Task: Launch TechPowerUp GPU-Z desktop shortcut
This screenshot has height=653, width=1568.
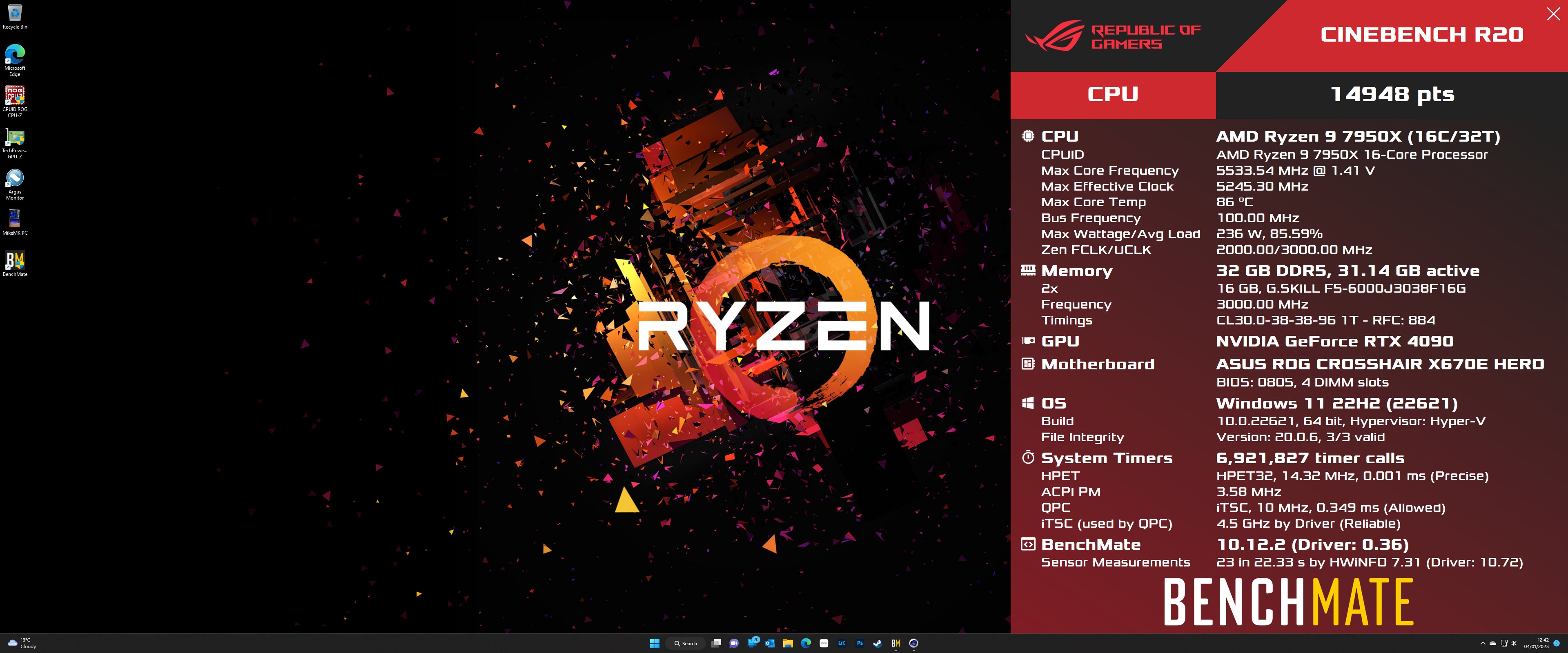Action: pyautogui.click(x=15, y=143)
